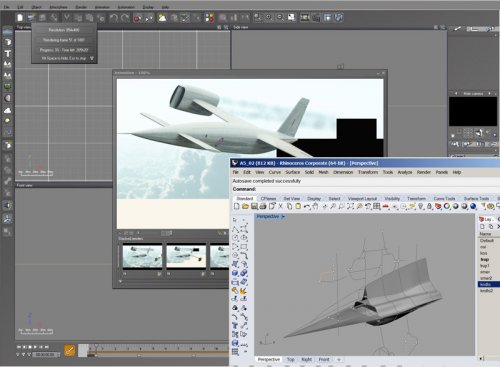Click the orange auto-keyframe icon by timeline
500x367 pixels.
70,350
